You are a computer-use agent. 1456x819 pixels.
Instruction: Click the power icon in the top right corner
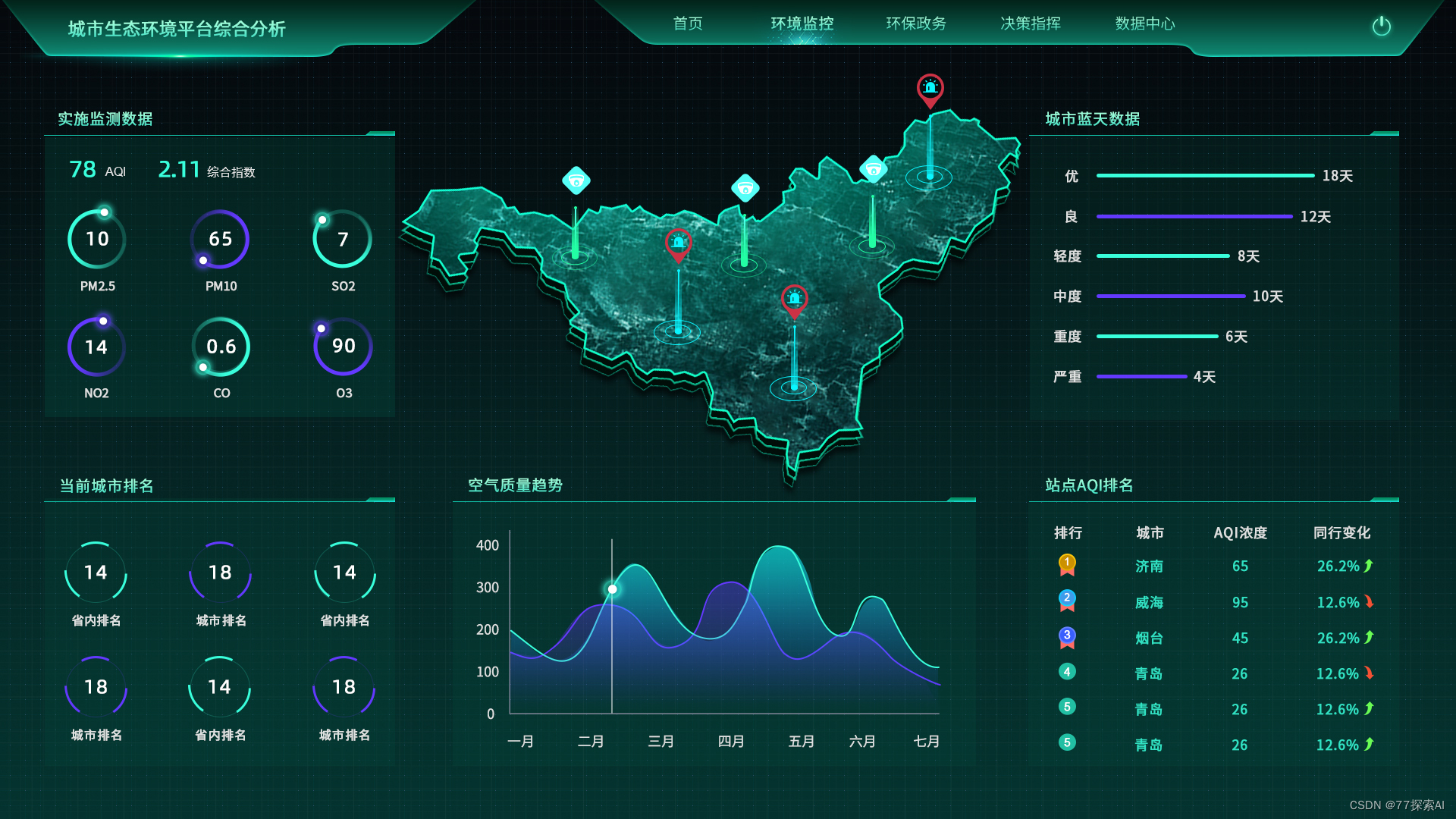click(1382, 26)
